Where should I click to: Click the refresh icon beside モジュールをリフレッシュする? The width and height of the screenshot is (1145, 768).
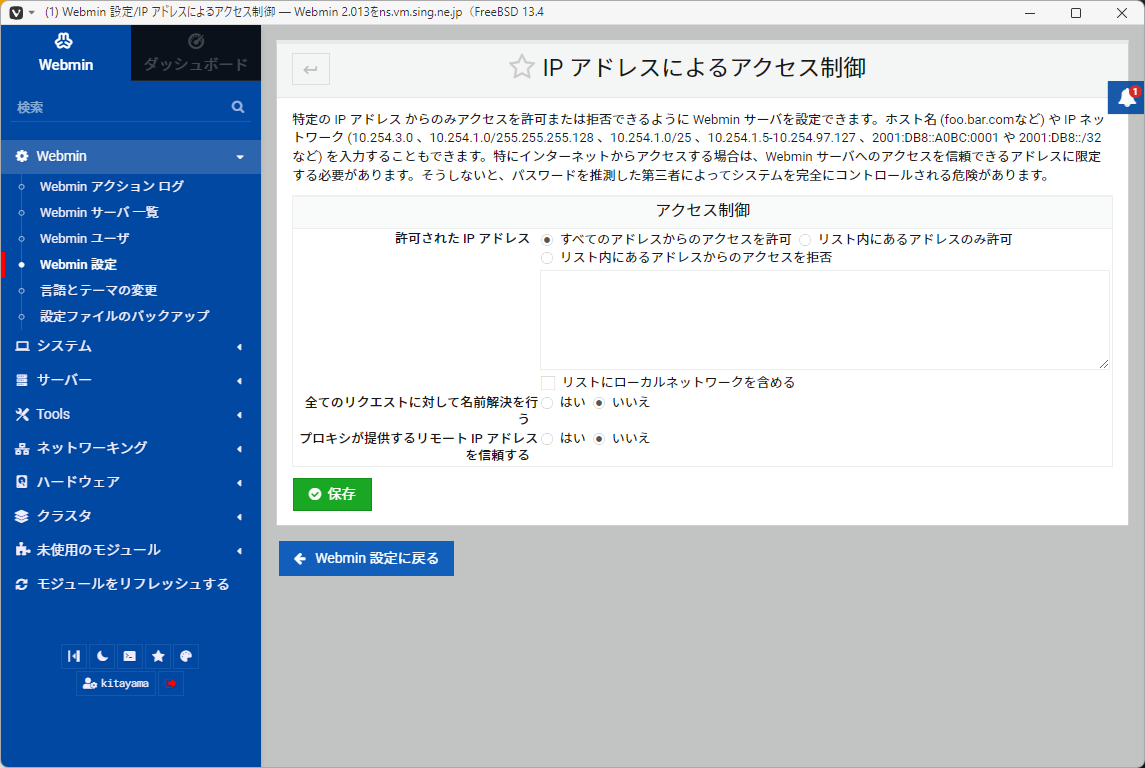tap(22, 584)
